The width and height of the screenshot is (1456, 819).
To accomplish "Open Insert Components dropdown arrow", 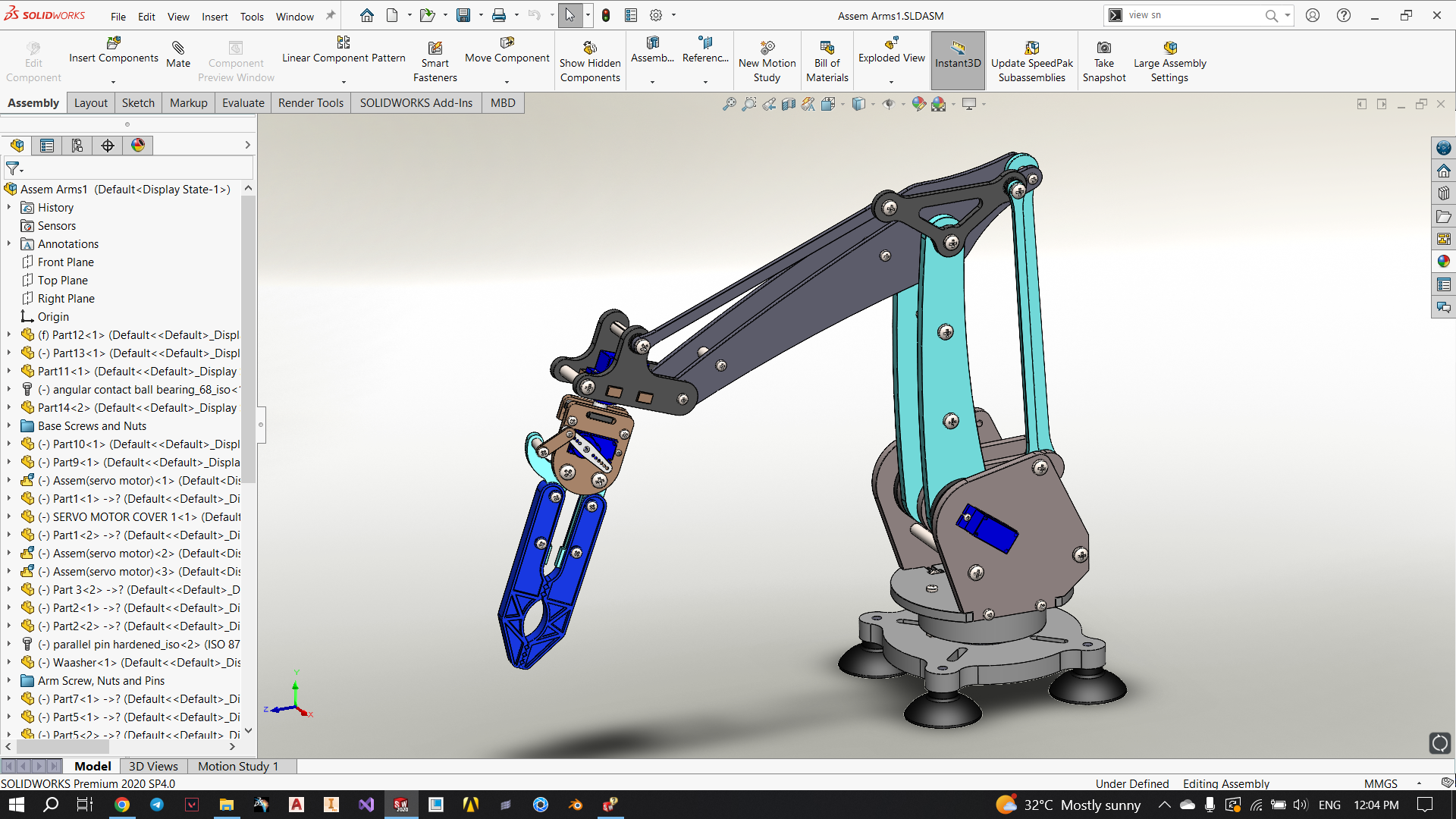I will pos(114,82).
